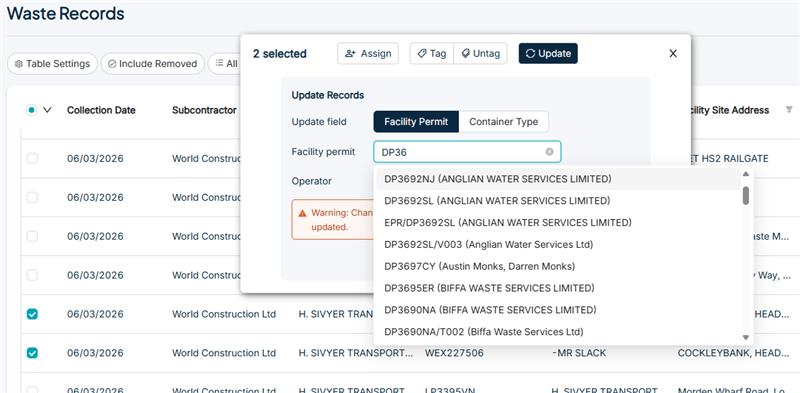Tick the first row's checkbox

click(x=32, y=159)
